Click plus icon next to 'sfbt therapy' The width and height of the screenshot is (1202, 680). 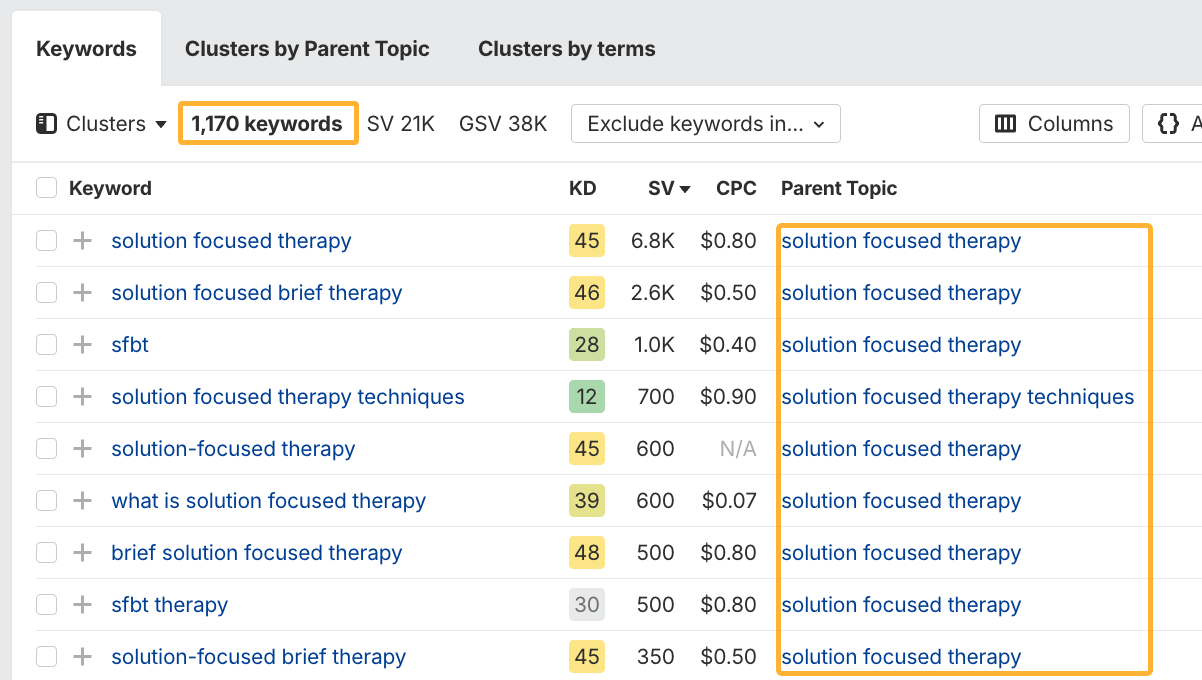(x=83, y=605)
